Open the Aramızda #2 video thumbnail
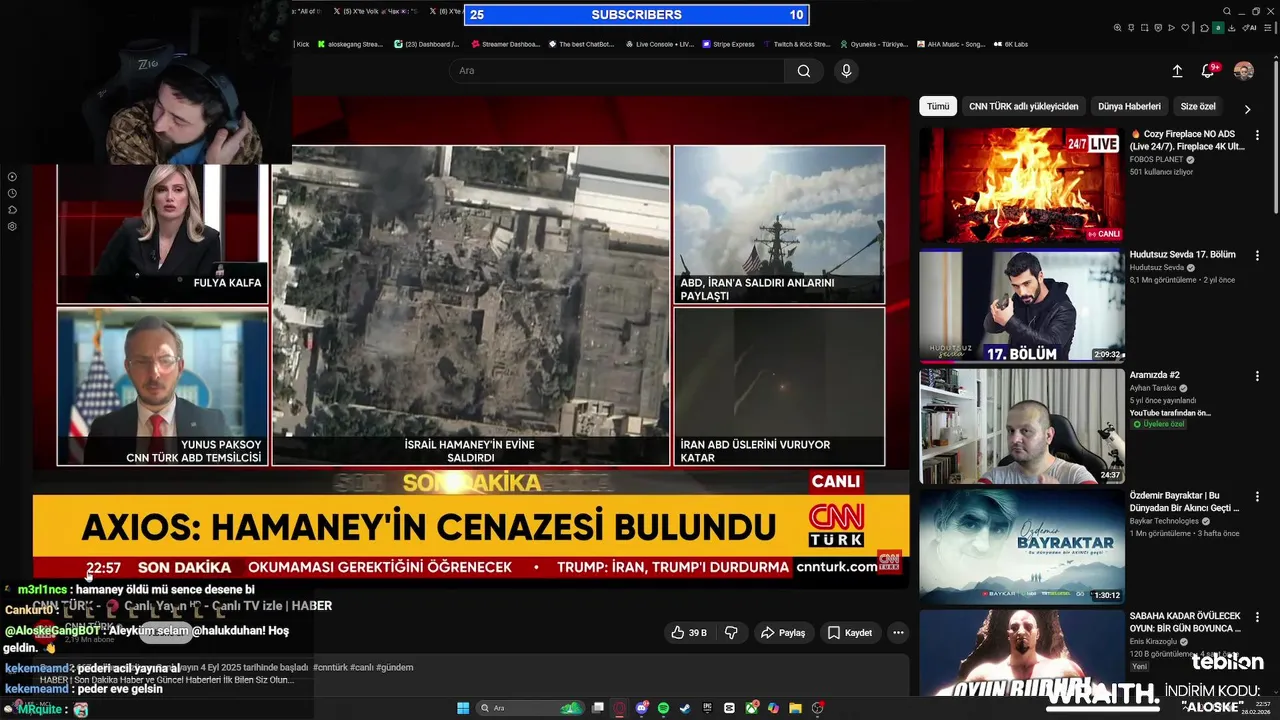 1022,426
